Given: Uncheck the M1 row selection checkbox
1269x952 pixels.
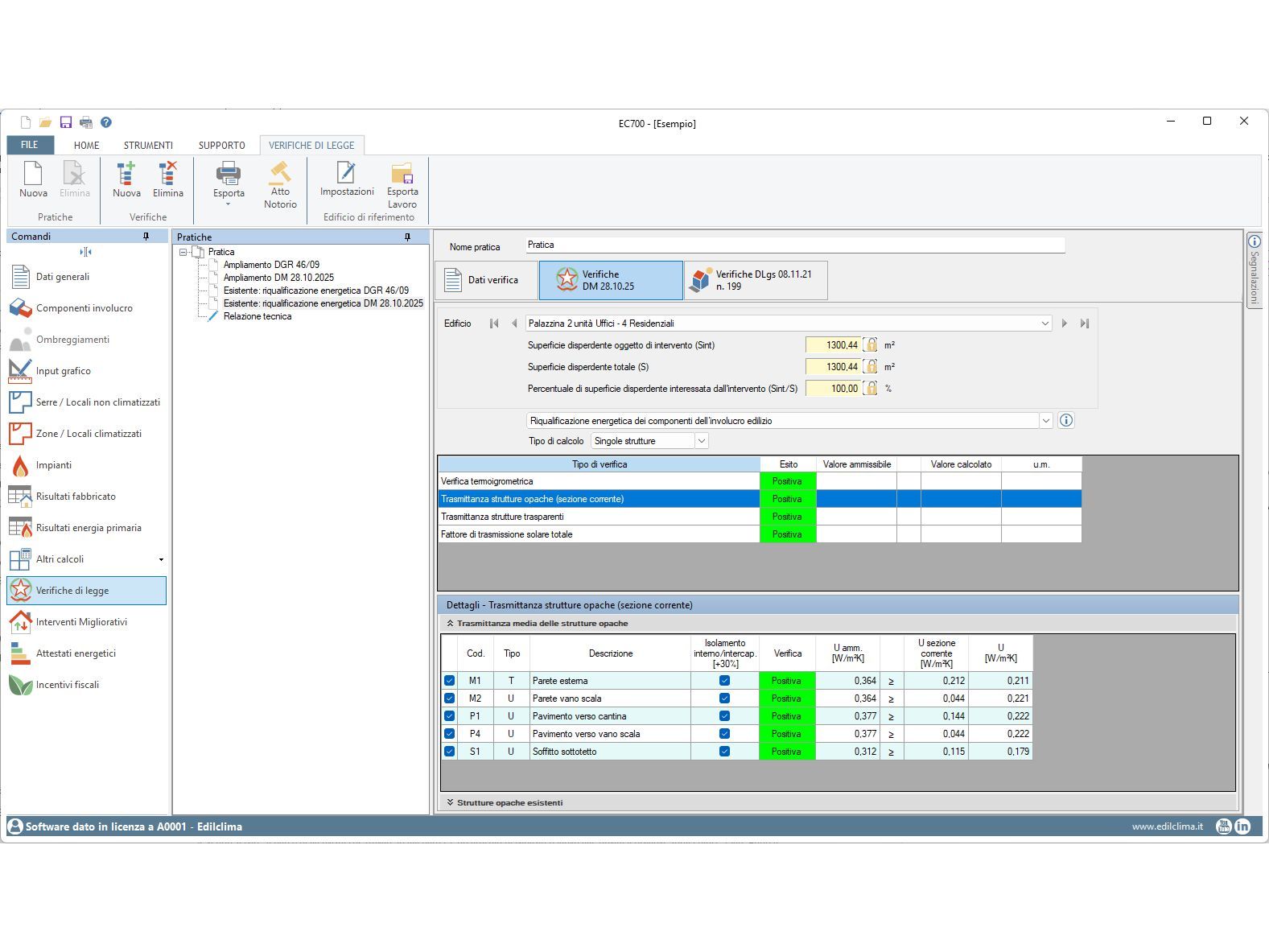Looking at the screenshot, I should [x=450, y=681].
